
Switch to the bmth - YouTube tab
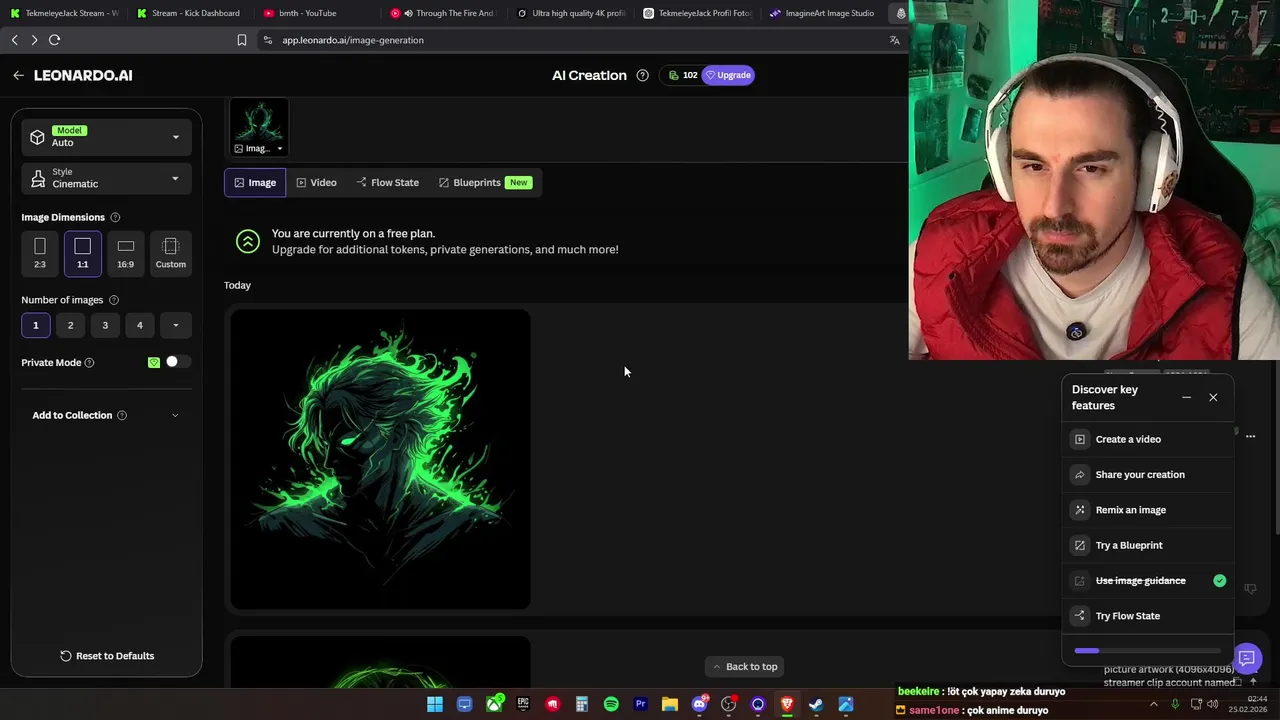point(315,13)
